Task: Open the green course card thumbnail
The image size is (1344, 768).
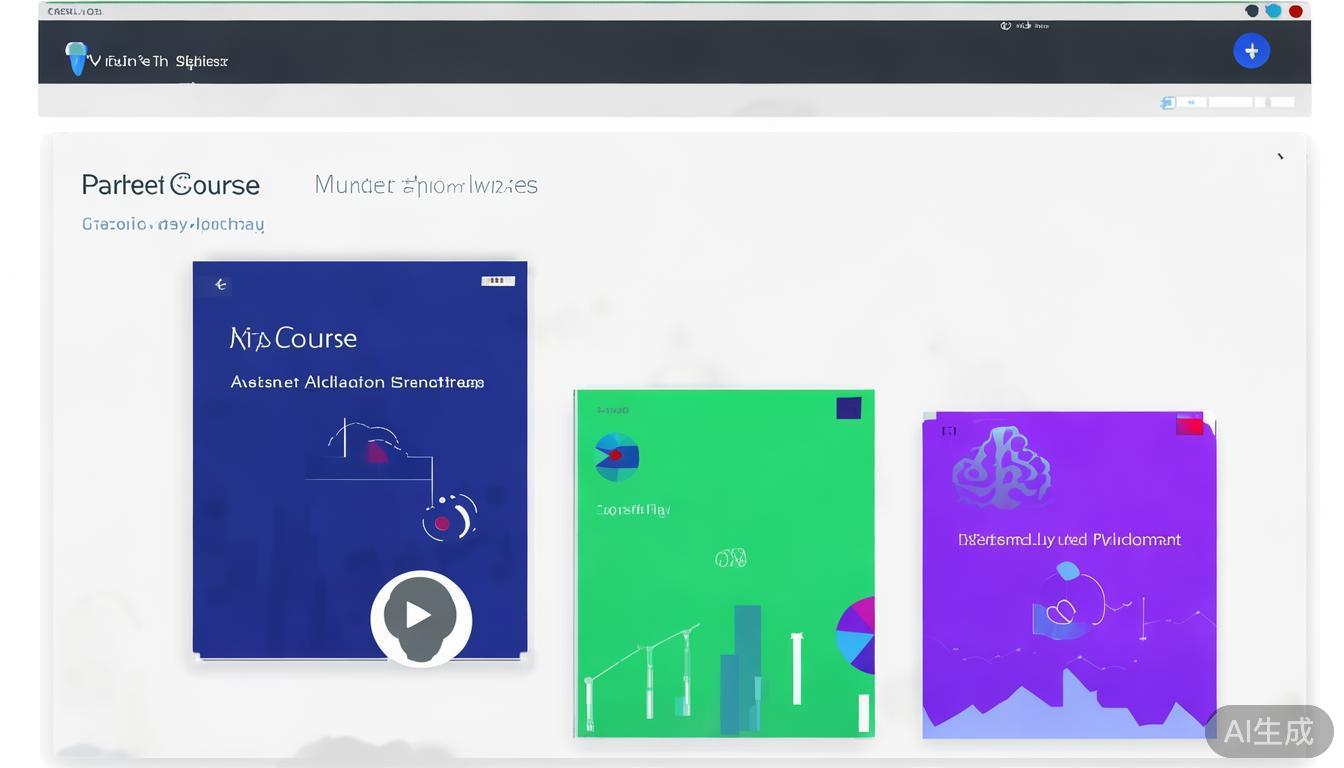Action: coord(724,563)
